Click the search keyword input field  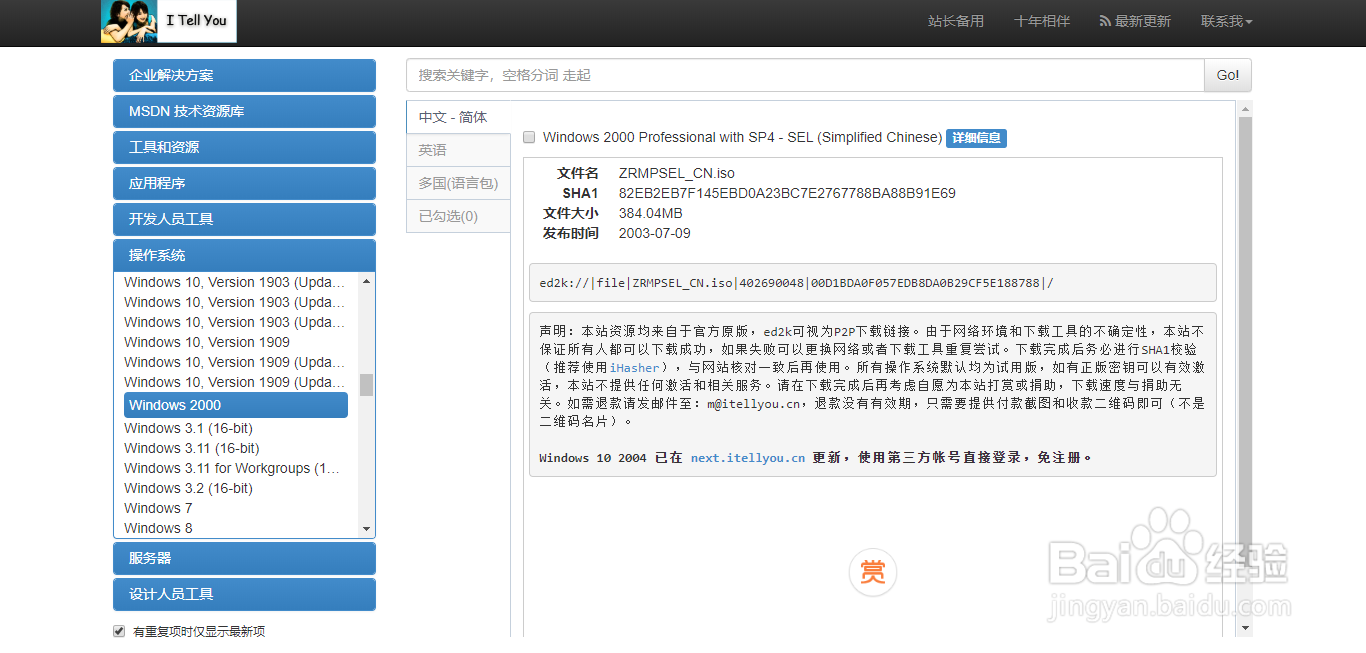pos(805,75)
